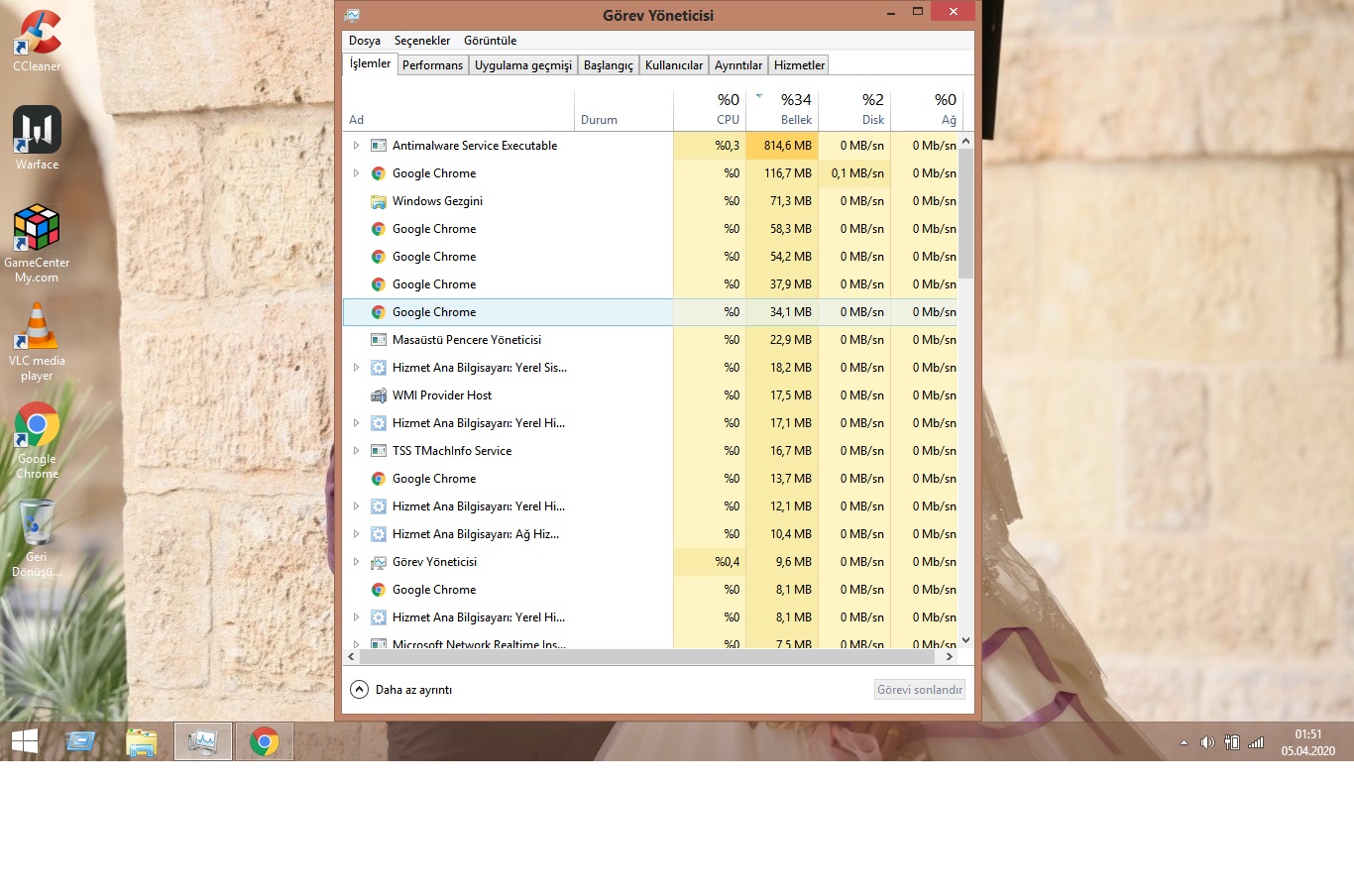Image resolution: width=1354 pixels, height=896 pixels.
Task: Click the TSS TMachInfo Service icon
Action: point(378,451)
